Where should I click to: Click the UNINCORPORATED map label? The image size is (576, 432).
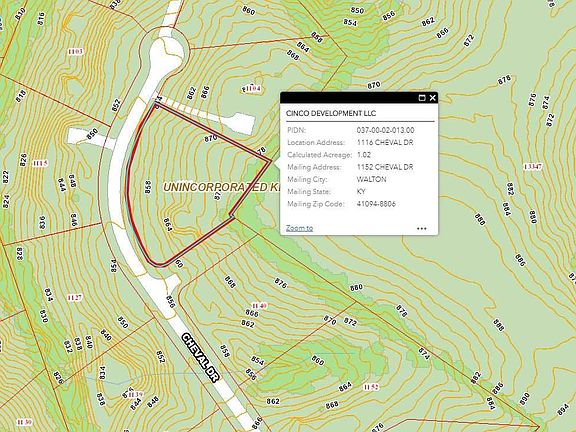[x=215, y=187]
